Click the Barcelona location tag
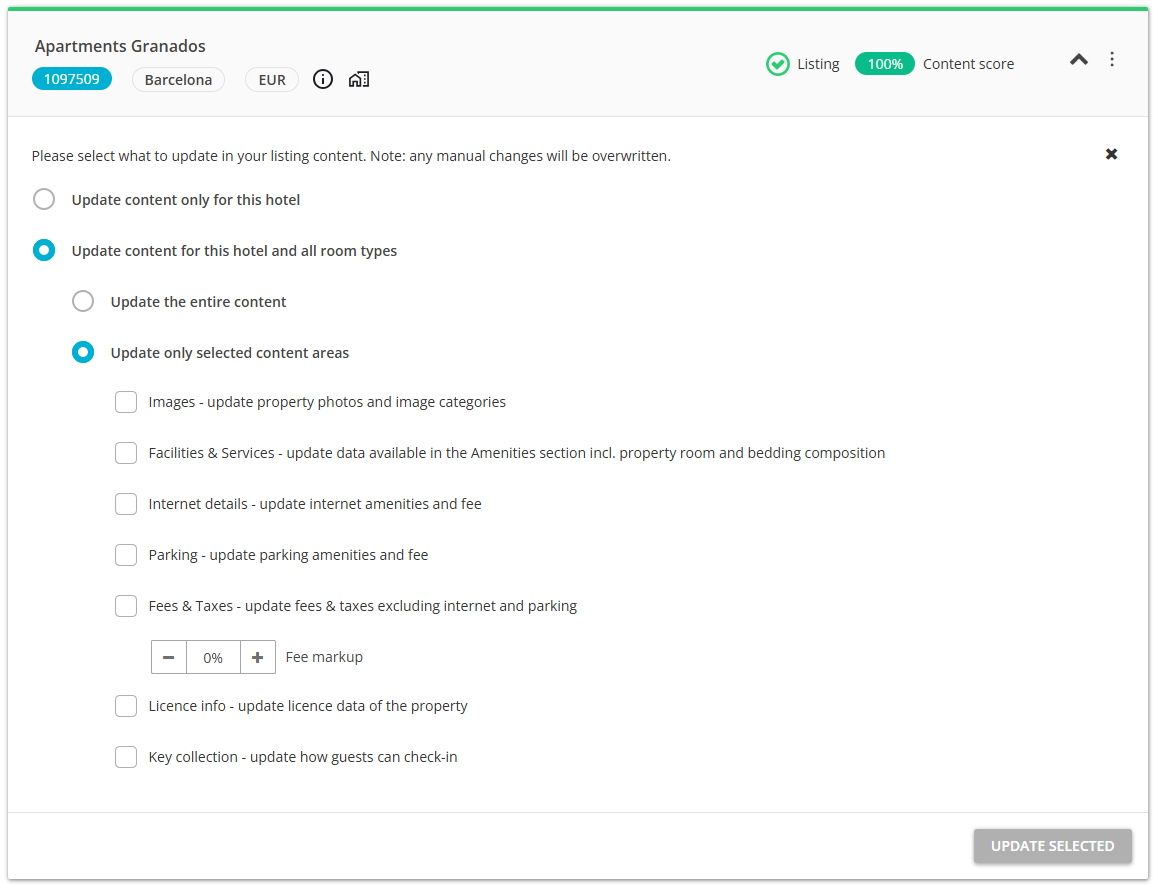 (x=178, y=79)
